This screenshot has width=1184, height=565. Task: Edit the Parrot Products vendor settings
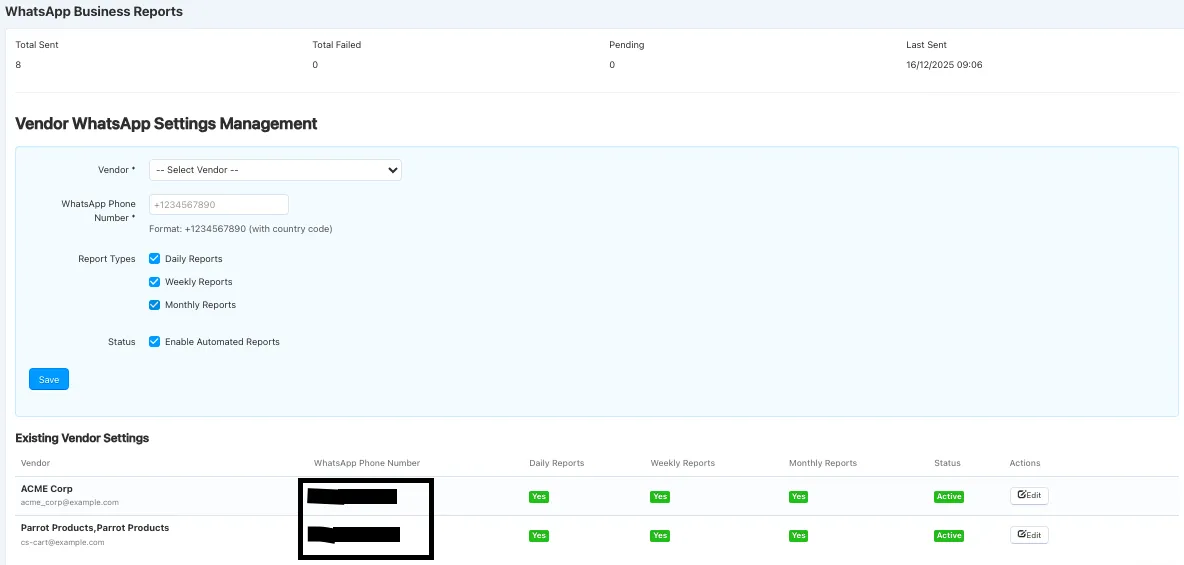(x=1029, y=535)
